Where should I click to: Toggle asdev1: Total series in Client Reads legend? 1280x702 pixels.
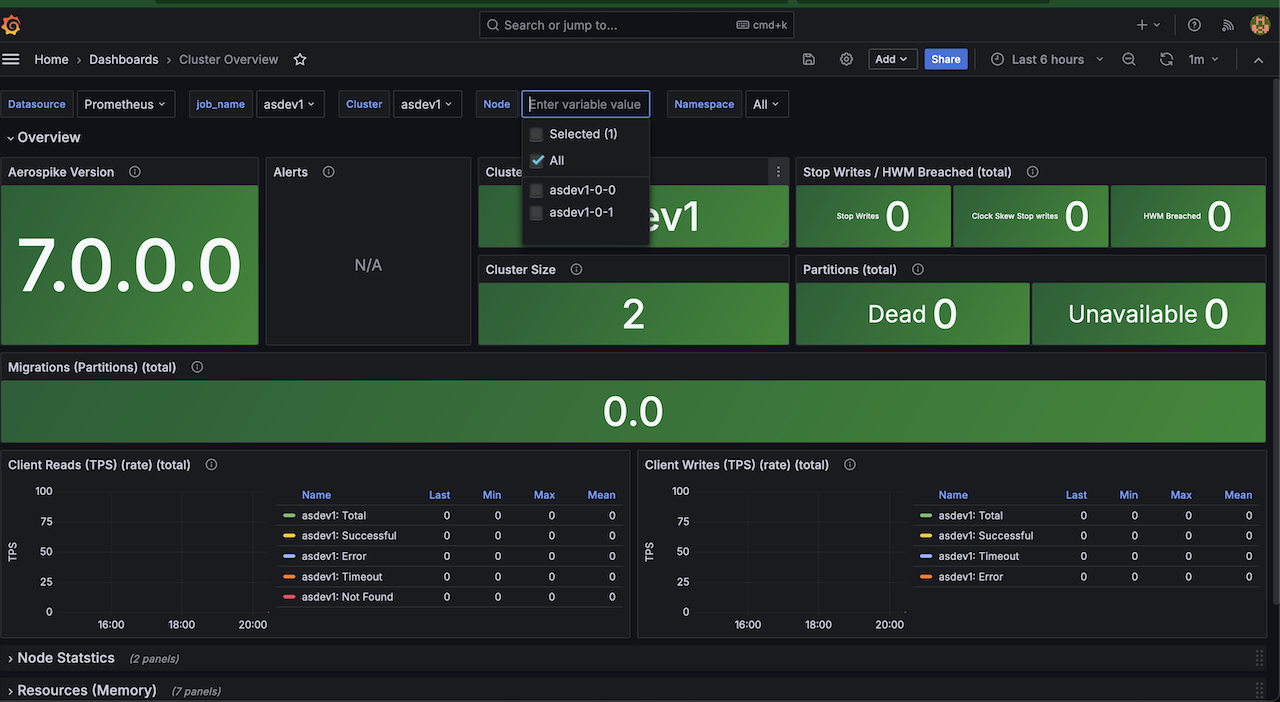(334, 515)
